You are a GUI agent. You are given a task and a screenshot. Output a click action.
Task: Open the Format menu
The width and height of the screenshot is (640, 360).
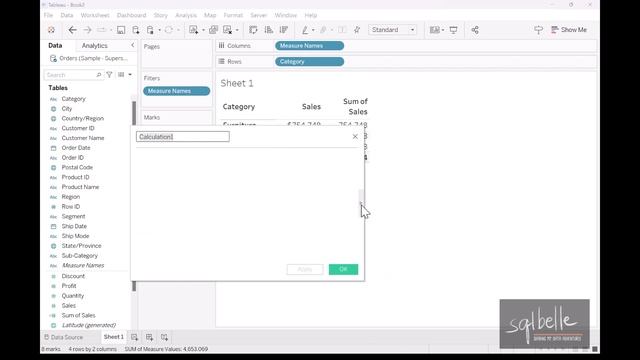pos(233,15)
